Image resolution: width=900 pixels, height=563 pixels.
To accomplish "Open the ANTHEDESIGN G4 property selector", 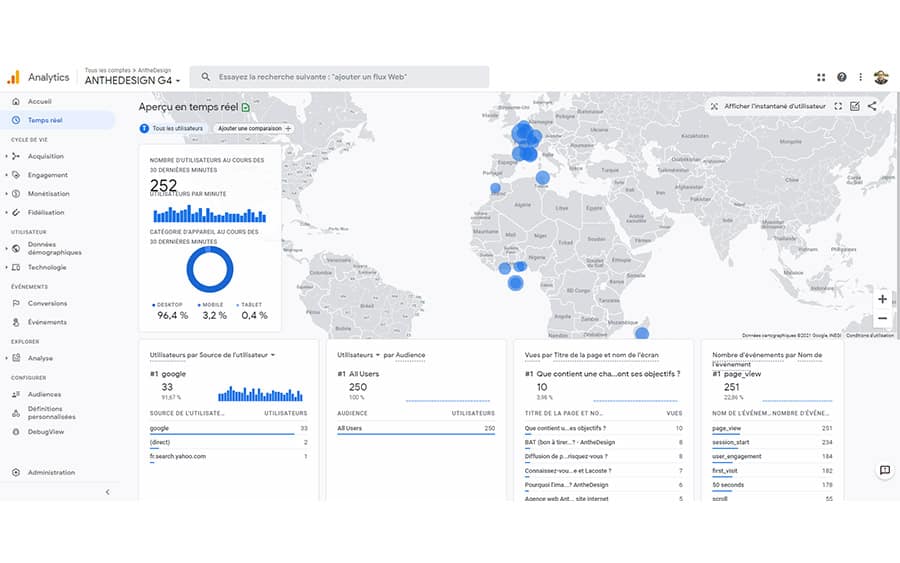I will coord(133,81).
